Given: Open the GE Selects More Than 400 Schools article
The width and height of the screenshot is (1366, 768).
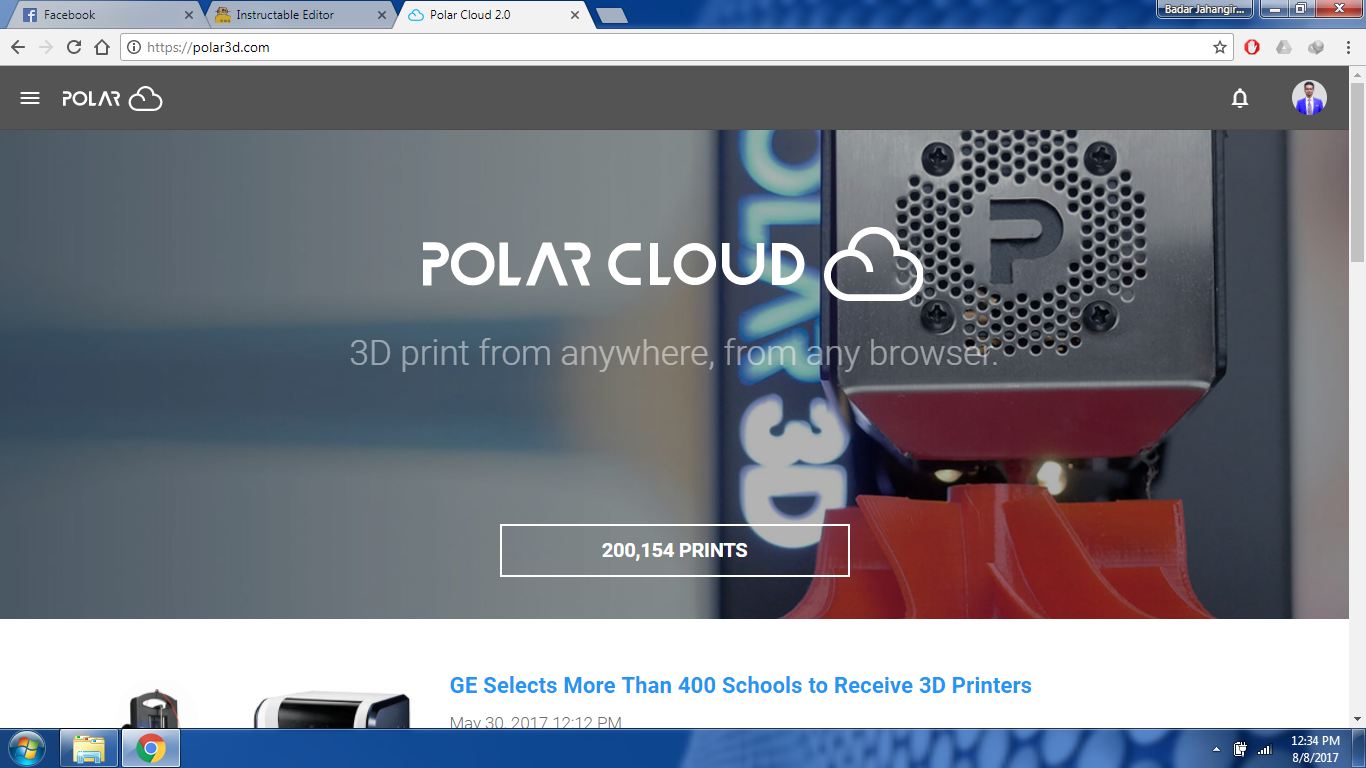Looking at the screenshot, I should [741, 686].
